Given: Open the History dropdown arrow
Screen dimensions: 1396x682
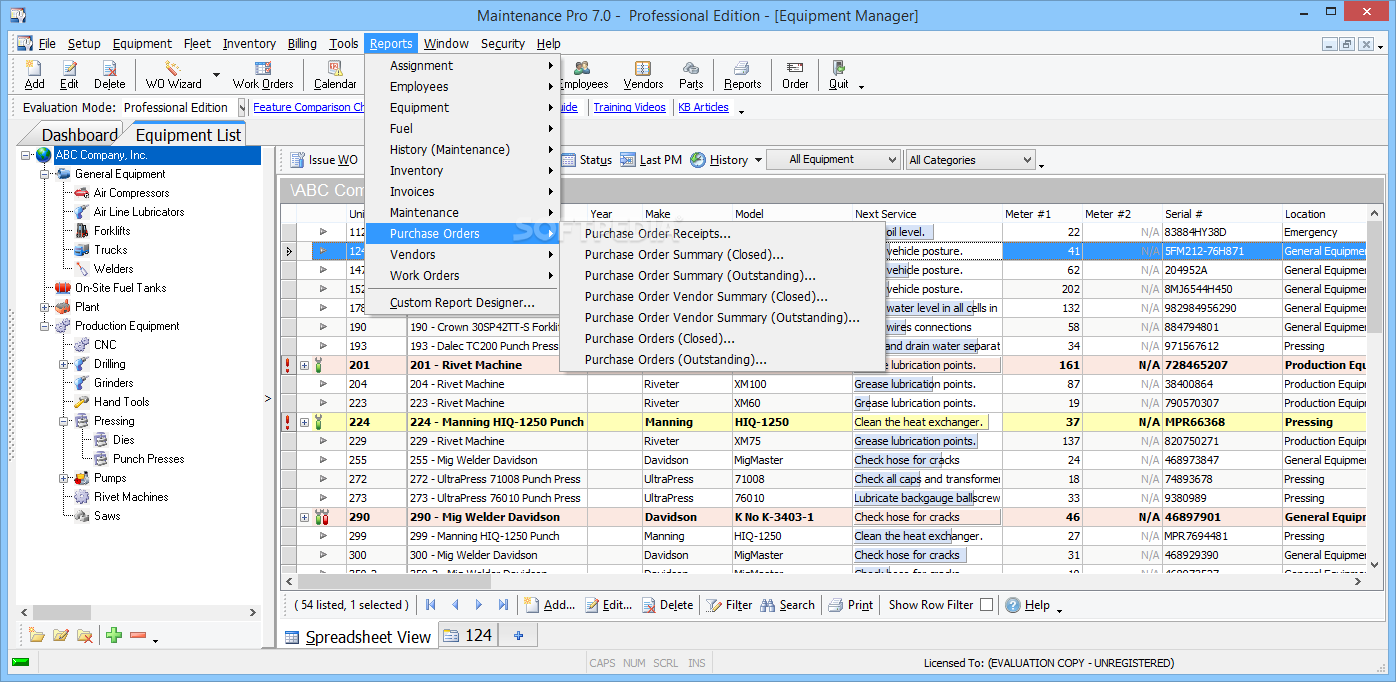Looking at the screenshot, I should click(758, 160).
